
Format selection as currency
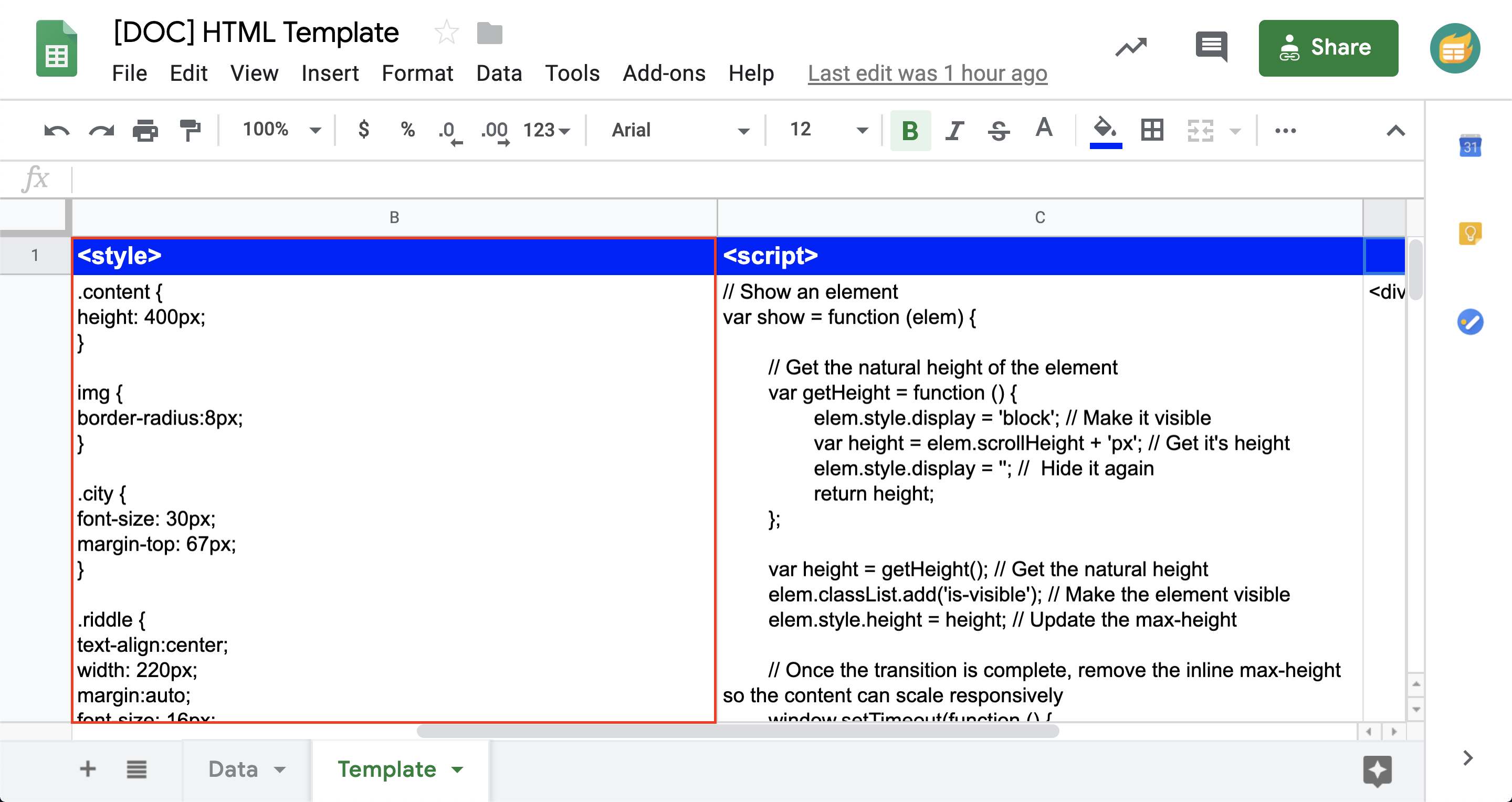click(364, 130)
